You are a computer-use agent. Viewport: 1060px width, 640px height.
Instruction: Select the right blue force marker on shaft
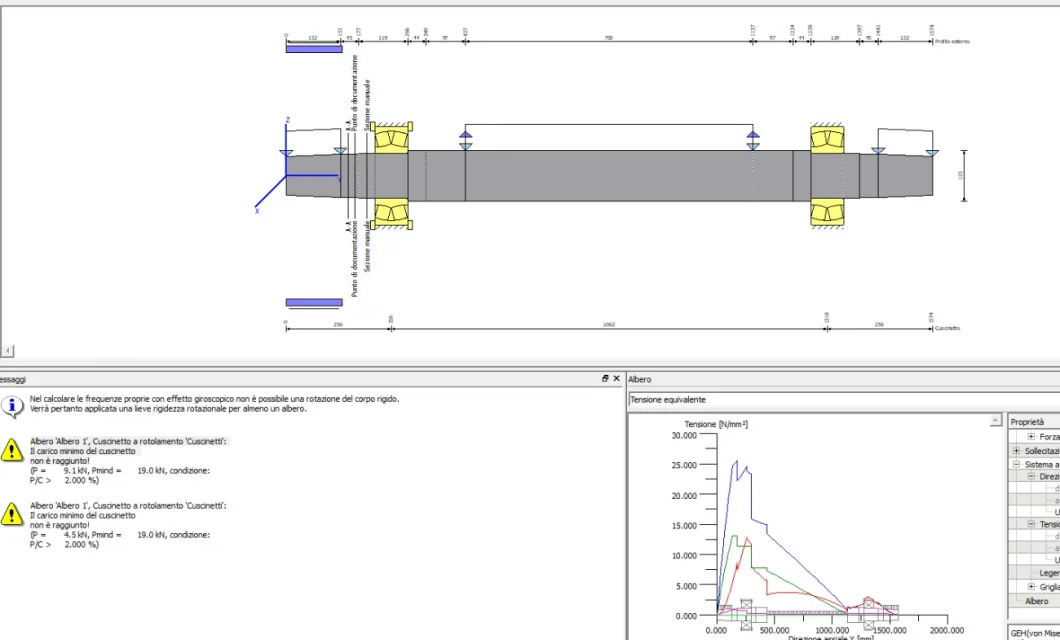753,139
